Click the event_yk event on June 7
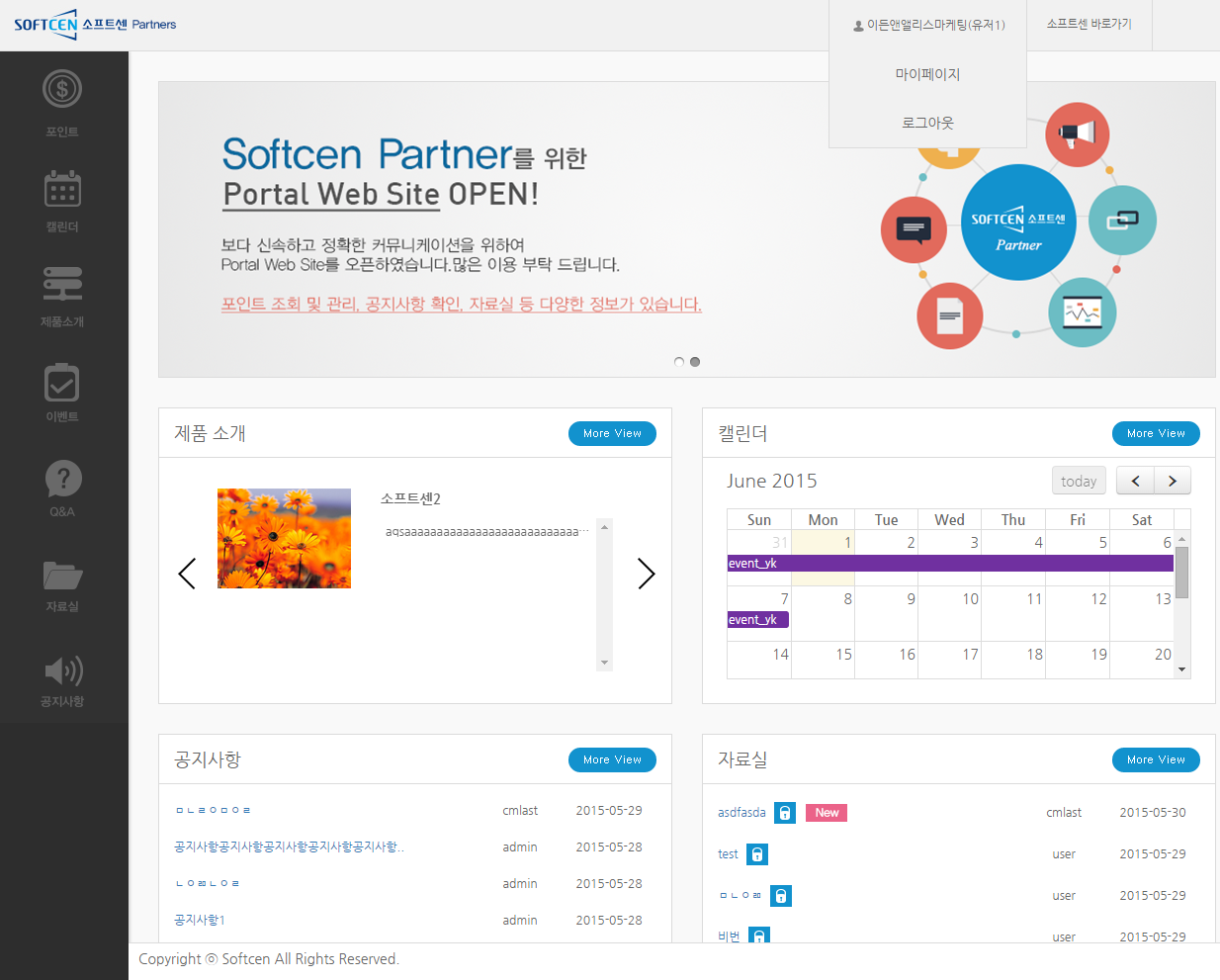Viewport: 1220px width, 980px height. 758,620
